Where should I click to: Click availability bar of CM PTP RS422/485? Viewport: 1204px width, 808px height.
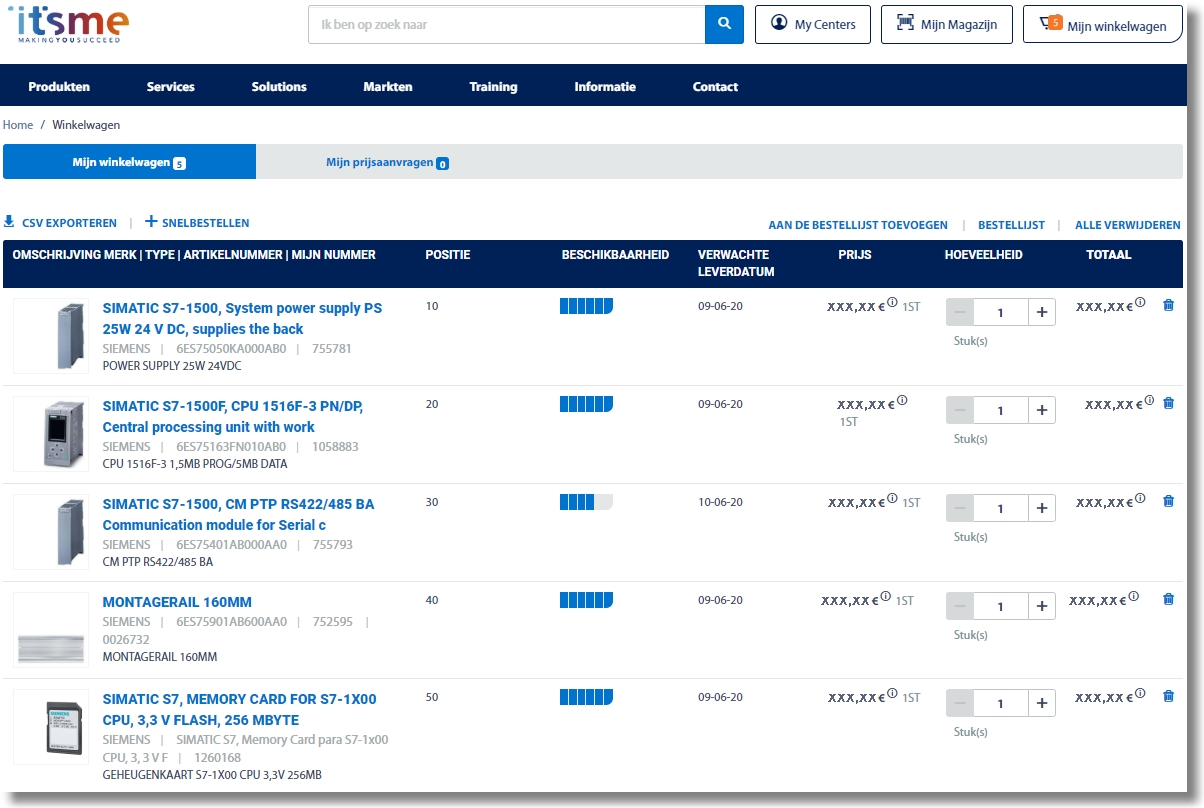tap(586, 502)
